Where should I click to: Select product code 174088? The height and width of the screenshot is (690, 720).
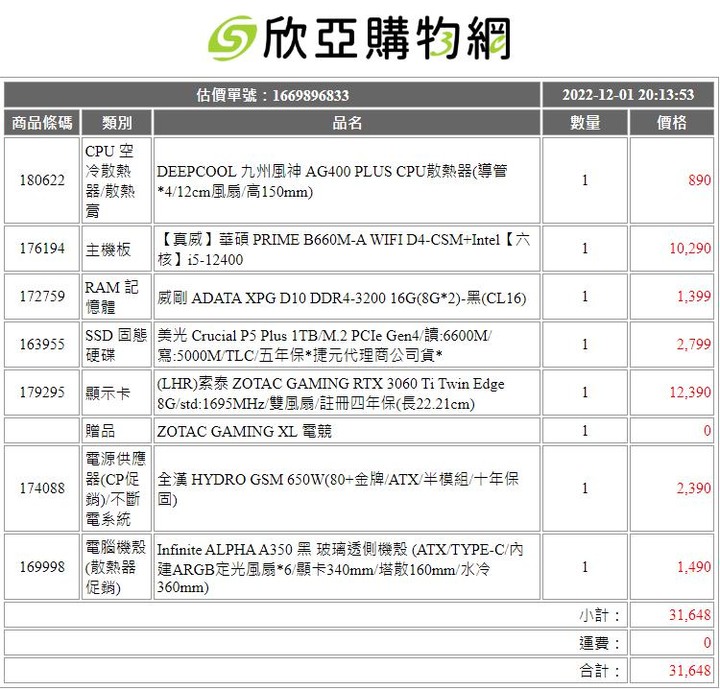coord(42,488)
